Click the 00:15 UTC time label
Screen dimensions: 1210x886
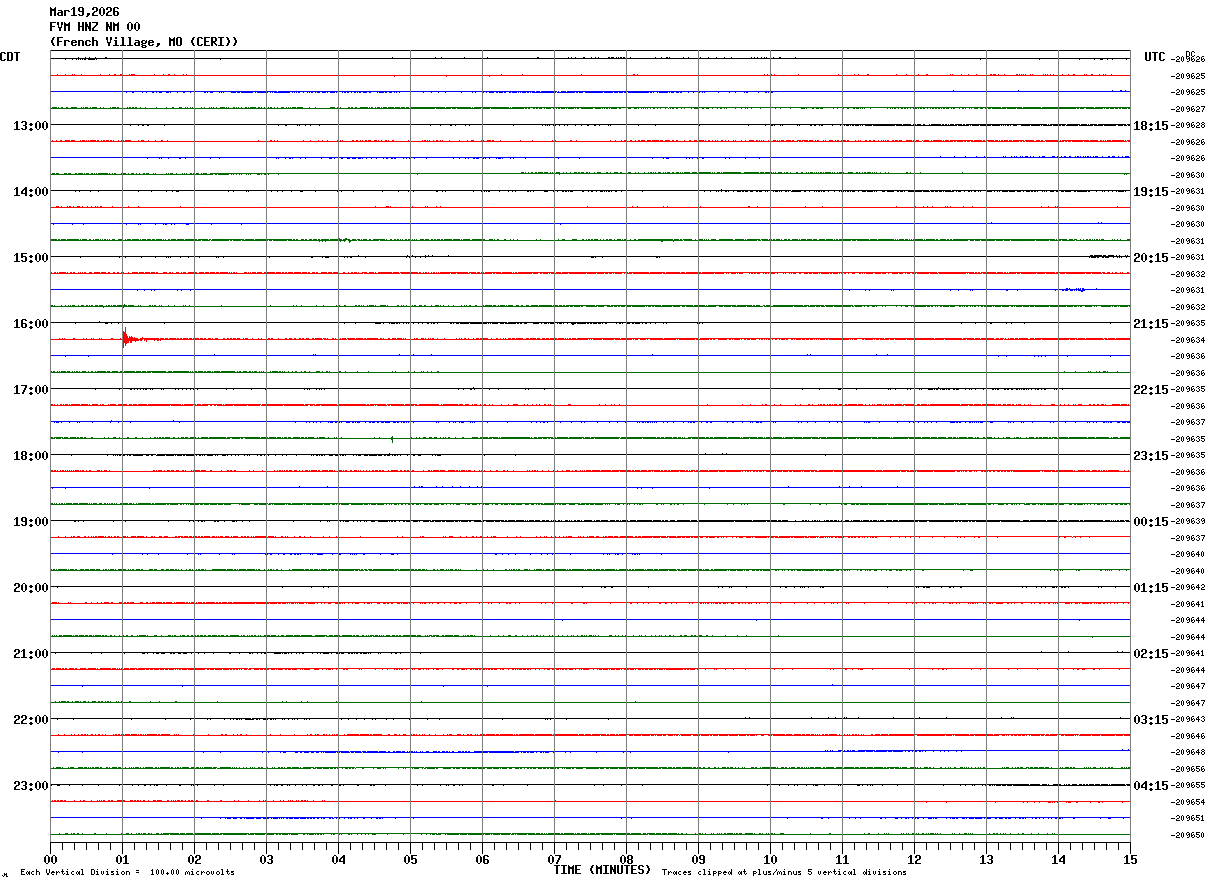(x=1150, y=521)
